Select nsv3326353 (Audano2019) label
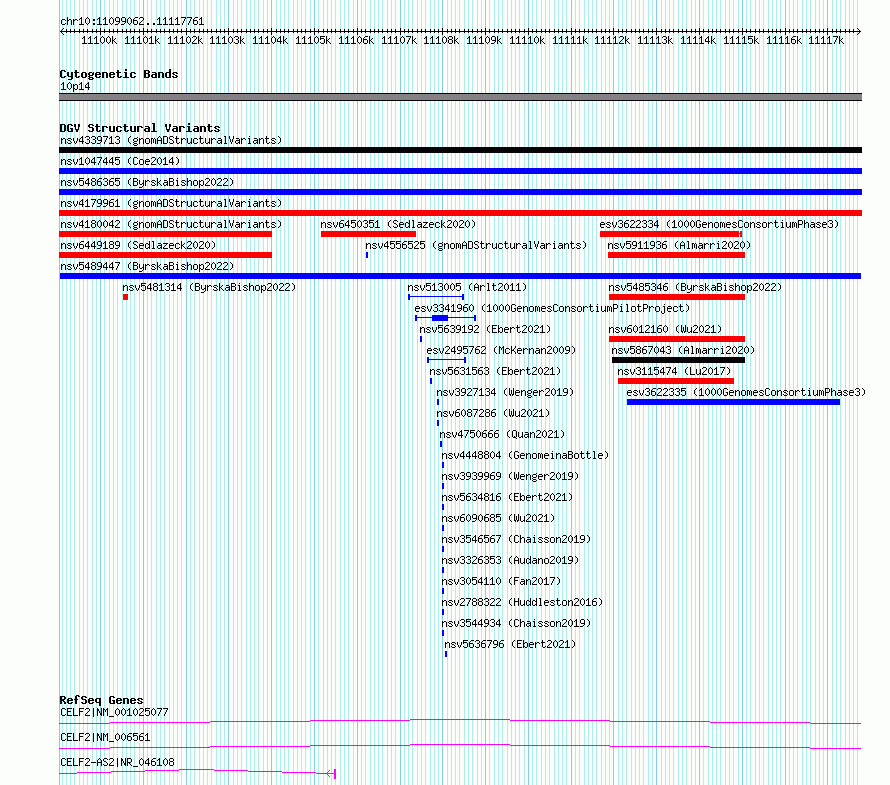 510,560
